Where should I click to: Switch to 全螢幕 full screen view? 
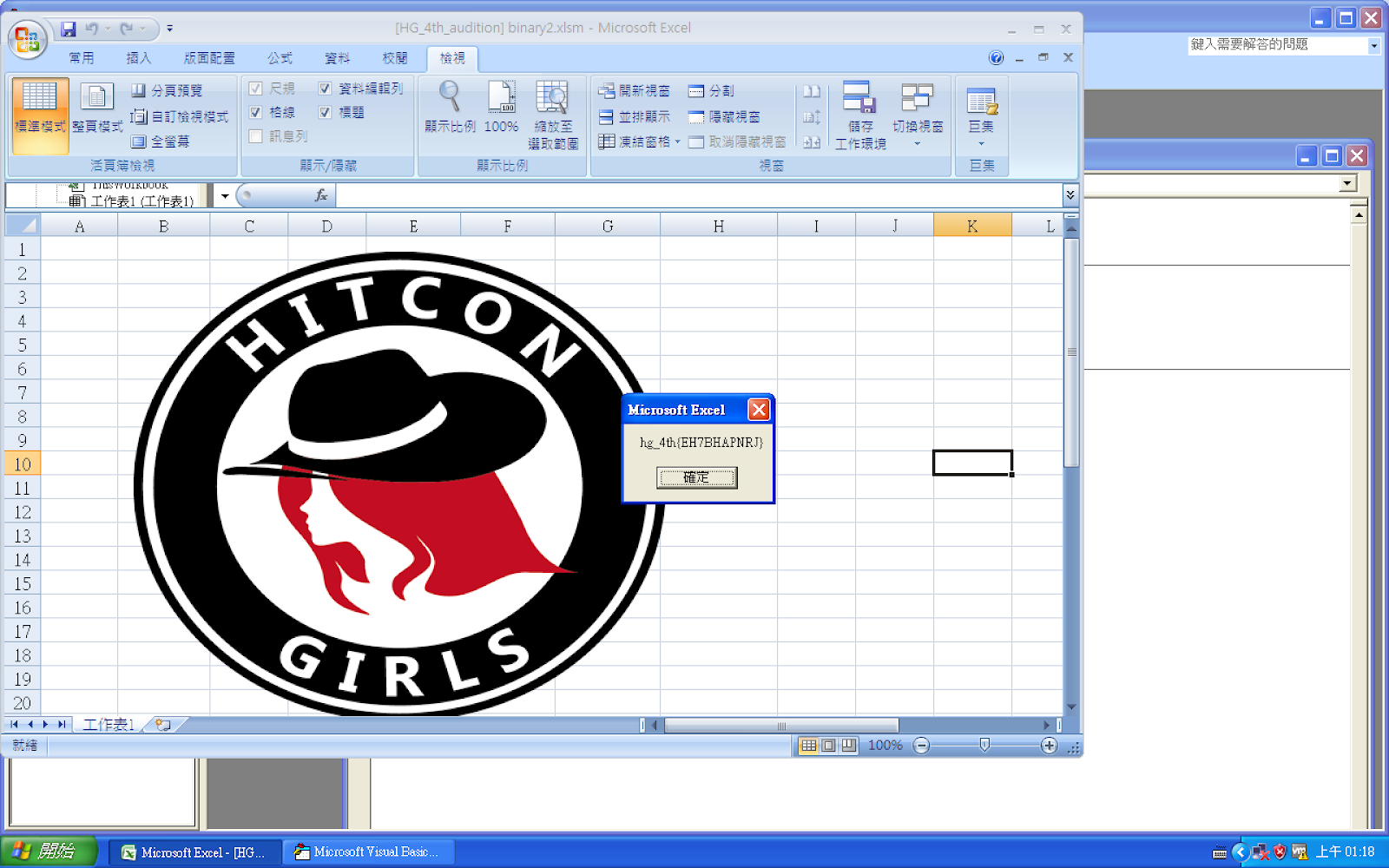point(161,141)
